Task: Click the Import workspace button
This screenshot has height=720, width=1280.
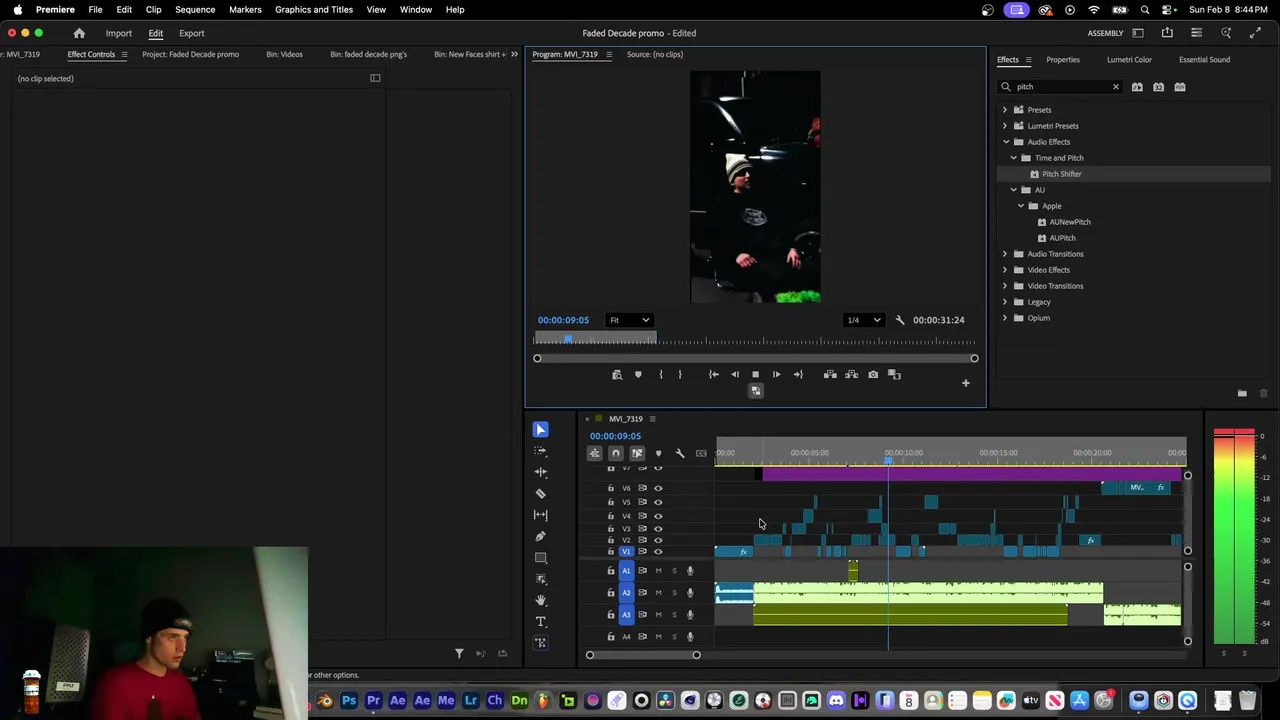Action: pyautogui.click(x=119, y=33)
